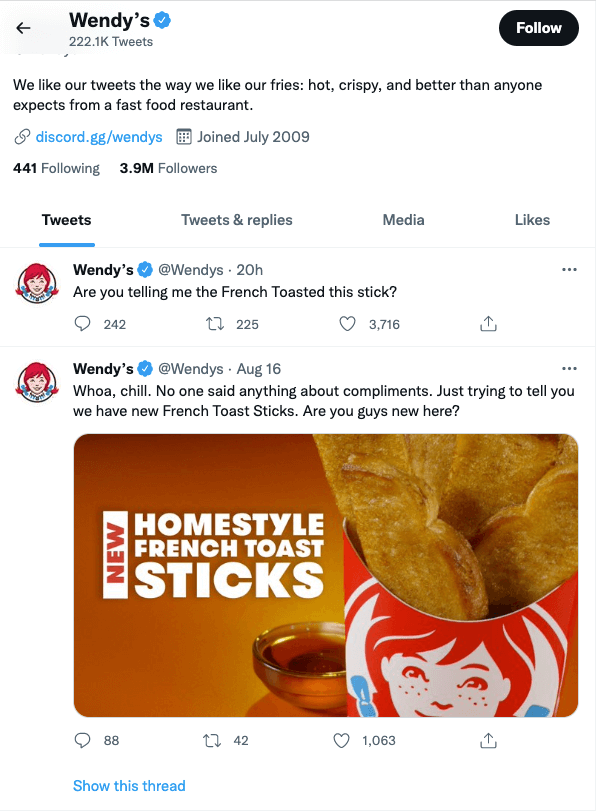Follow the Wendy's account
Screen dimensions: 596x811
click(x=538, y=28)
